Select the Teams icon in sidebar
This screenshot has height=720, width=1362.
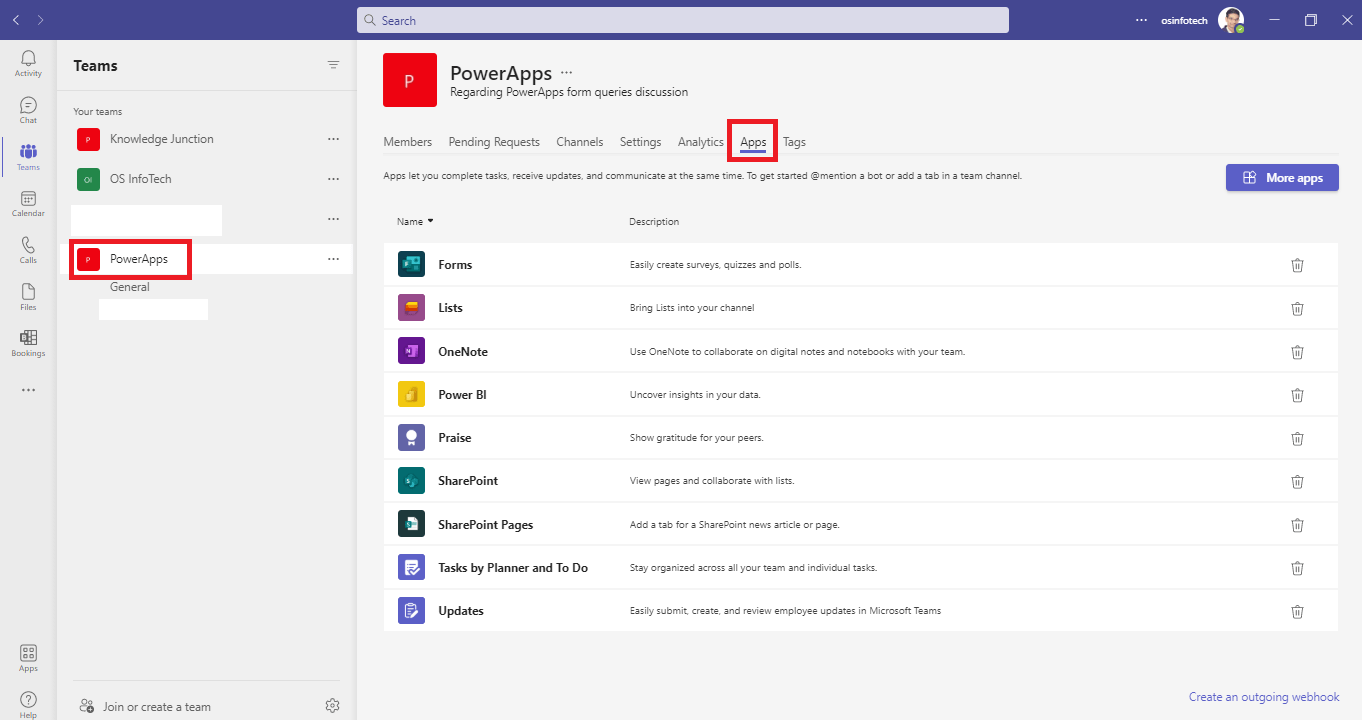[x=28, y=157]
